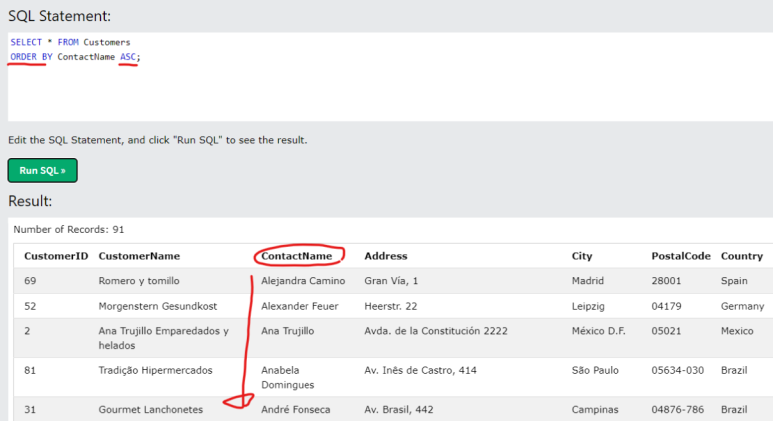773x421 pixels.
Task: Select the cell 'Gourmet Lanchonetes'
Action: [x=150, y=410]
